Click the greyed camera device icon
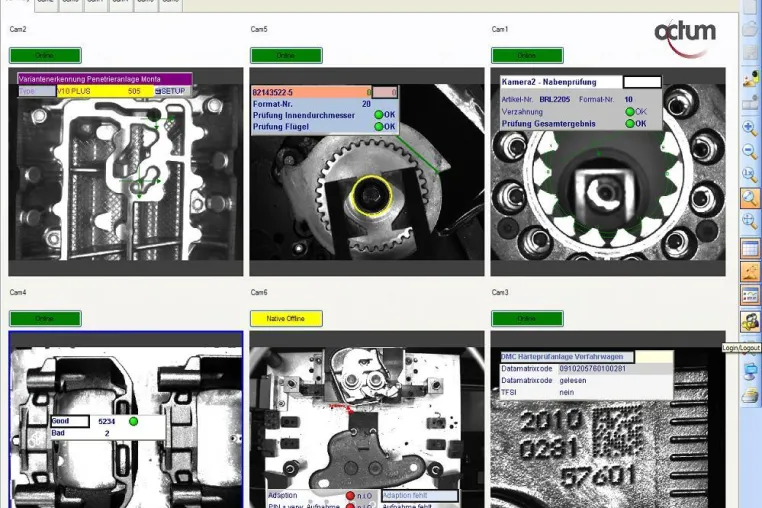Image resolution: width=762 pixels, height=508 pixels. tap(750, 103)
